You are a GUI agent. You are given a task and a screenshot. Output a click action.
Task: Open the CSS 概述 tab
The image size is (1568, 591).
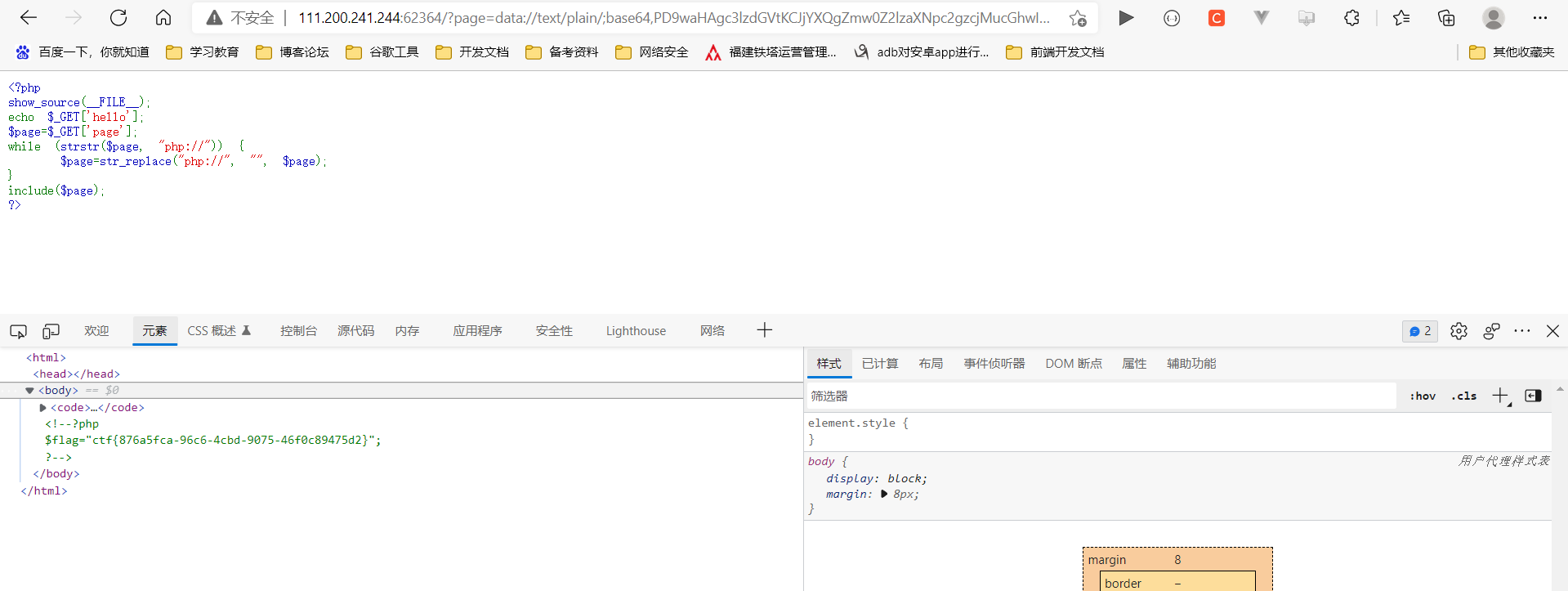[x=219, y=331]
